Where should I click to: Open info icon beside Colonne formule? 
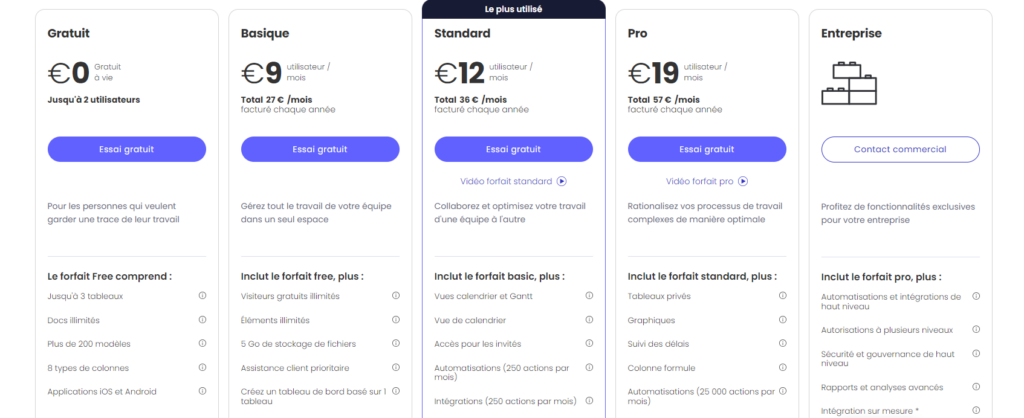(783, 368)
